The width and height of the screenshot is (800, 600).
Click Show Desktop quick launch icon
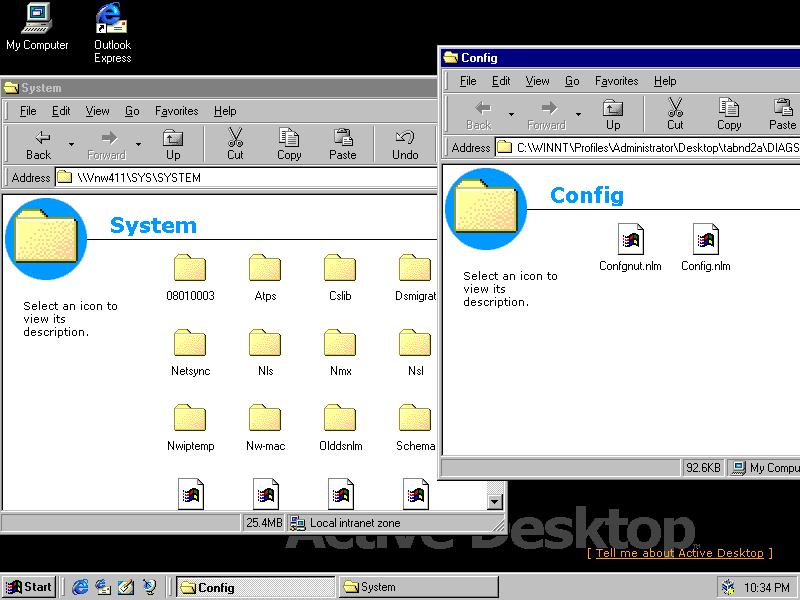point(126,587)
